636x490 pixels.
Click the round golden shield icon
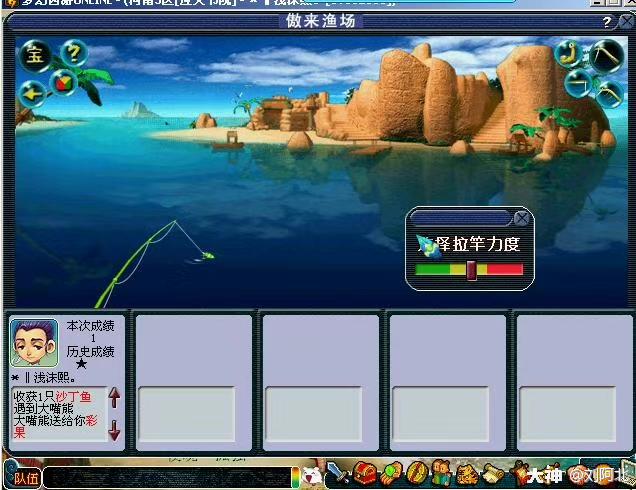[x=417, y=473]
